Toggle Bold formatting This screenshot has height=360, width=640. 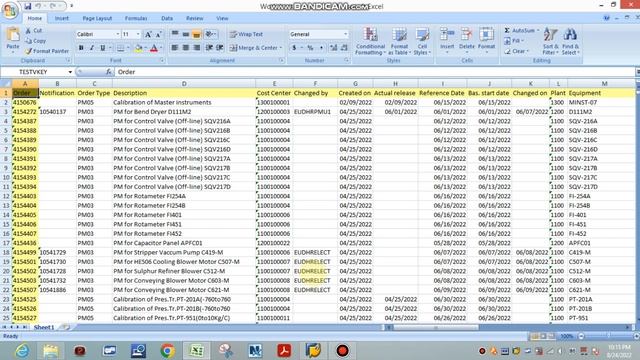point(81,48)
